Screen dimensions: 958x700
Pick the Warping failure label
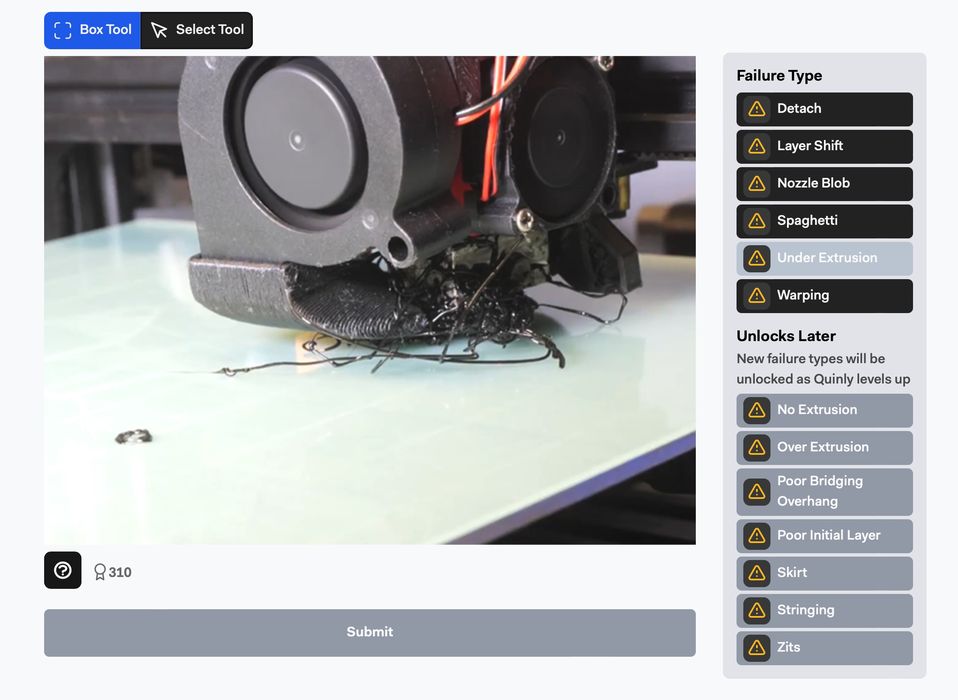pyautogui.click(x=824, y=296)
